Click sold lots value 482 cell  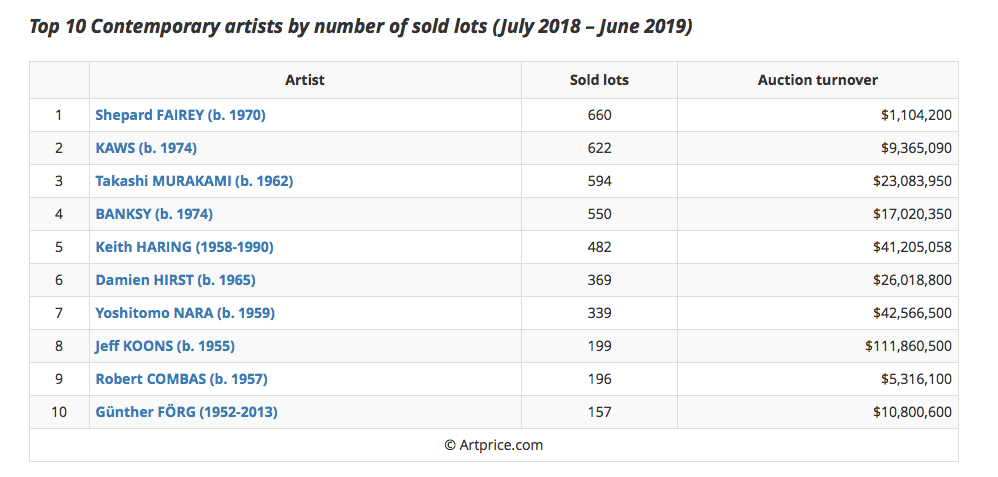(x=599, y=247)
